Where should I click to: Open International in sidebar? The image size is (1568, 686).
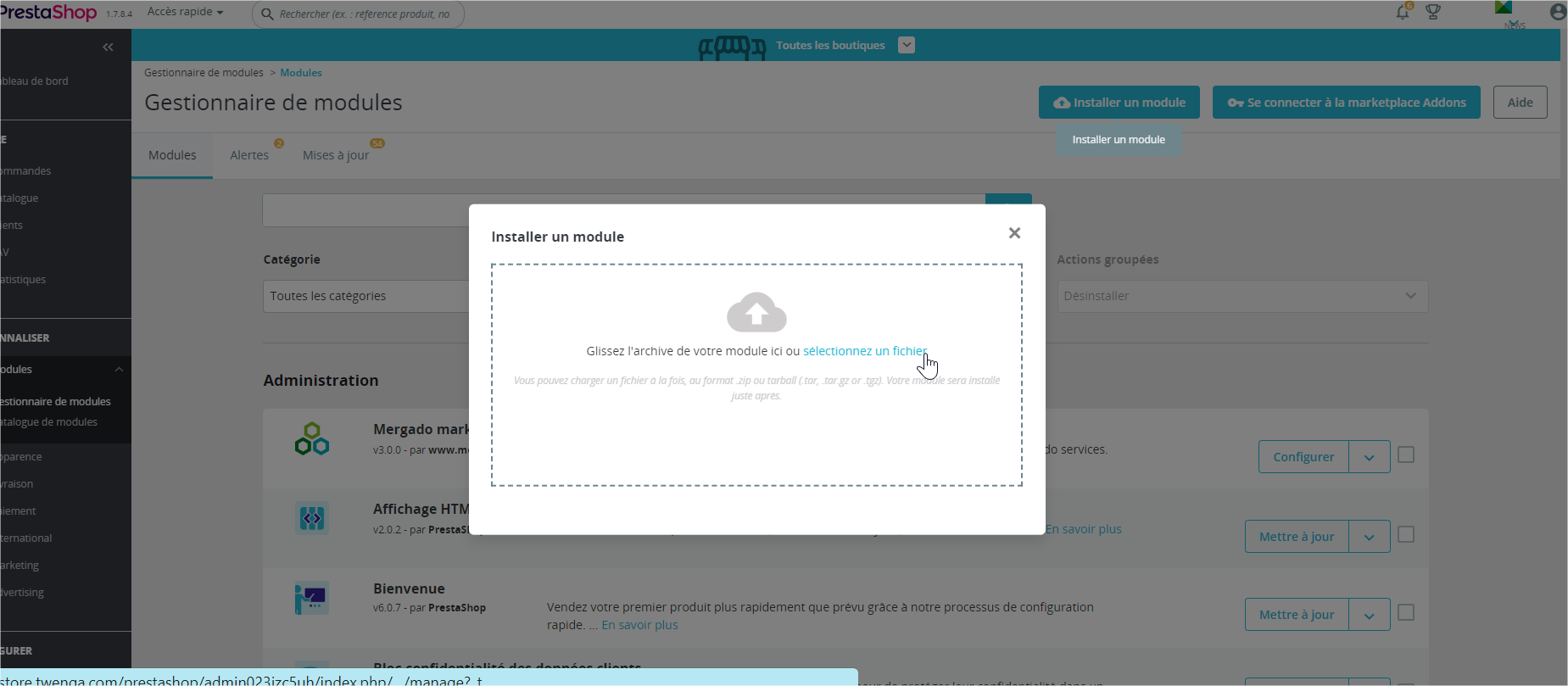[x=27, y=538]
